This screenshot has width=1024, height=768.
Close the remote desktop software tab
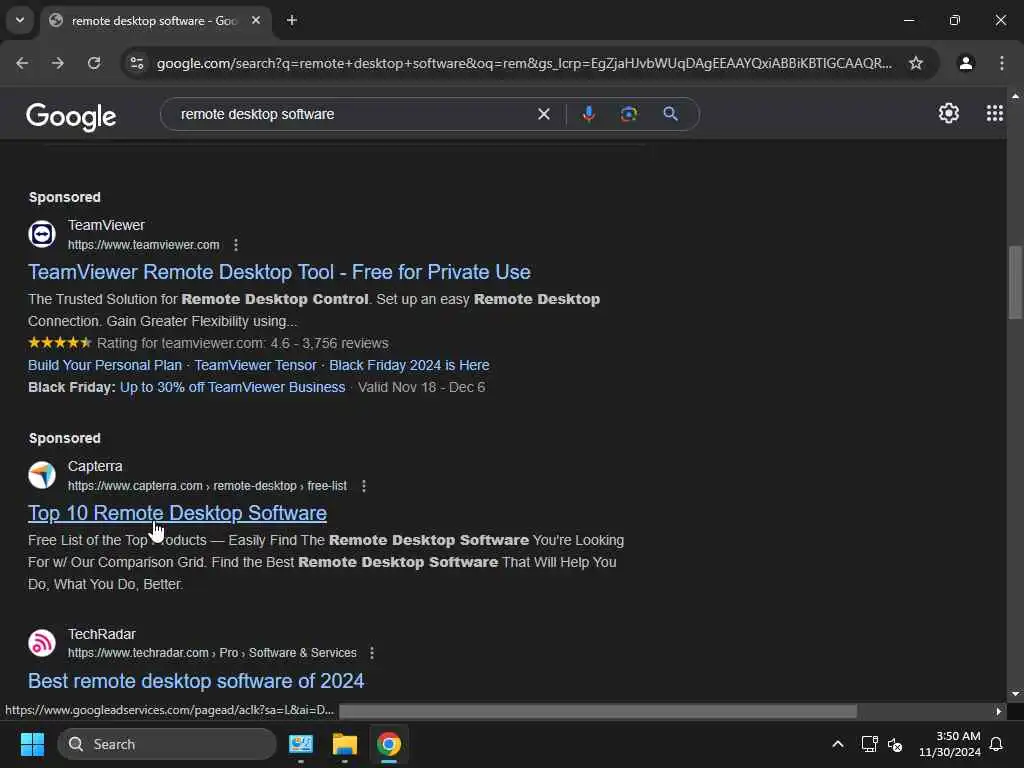coord(256,21)
